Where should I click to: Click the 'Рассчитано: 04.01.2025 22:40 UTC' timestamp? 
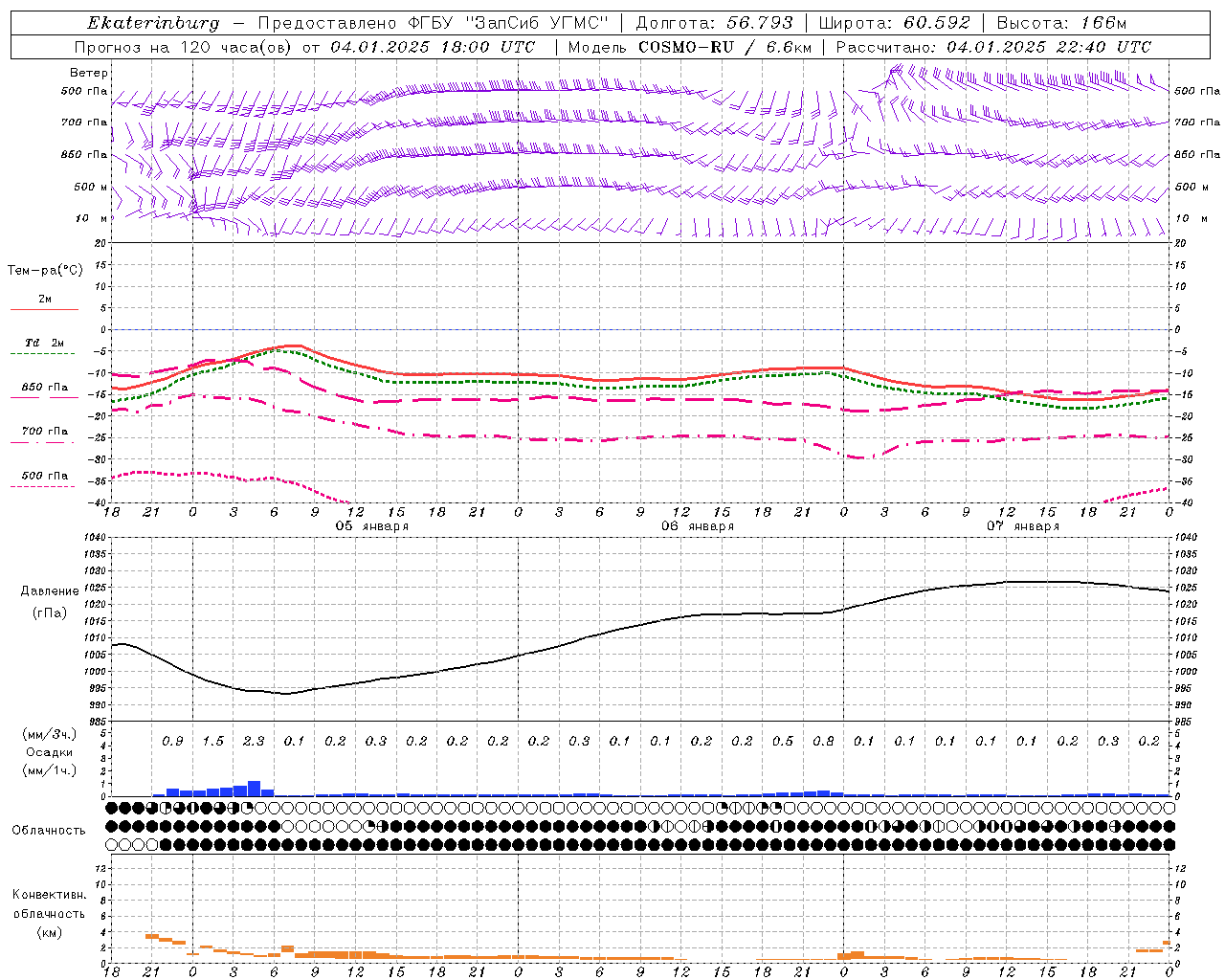(993, 47)
